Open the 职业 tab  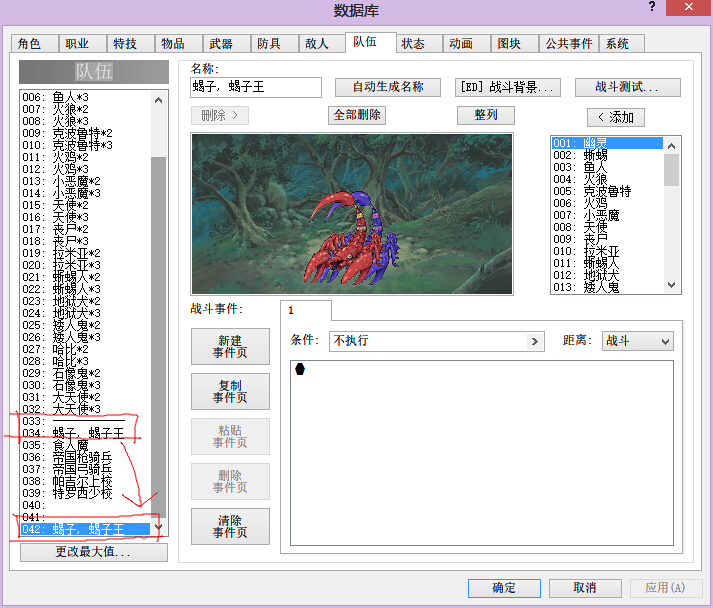coord(83,44)
